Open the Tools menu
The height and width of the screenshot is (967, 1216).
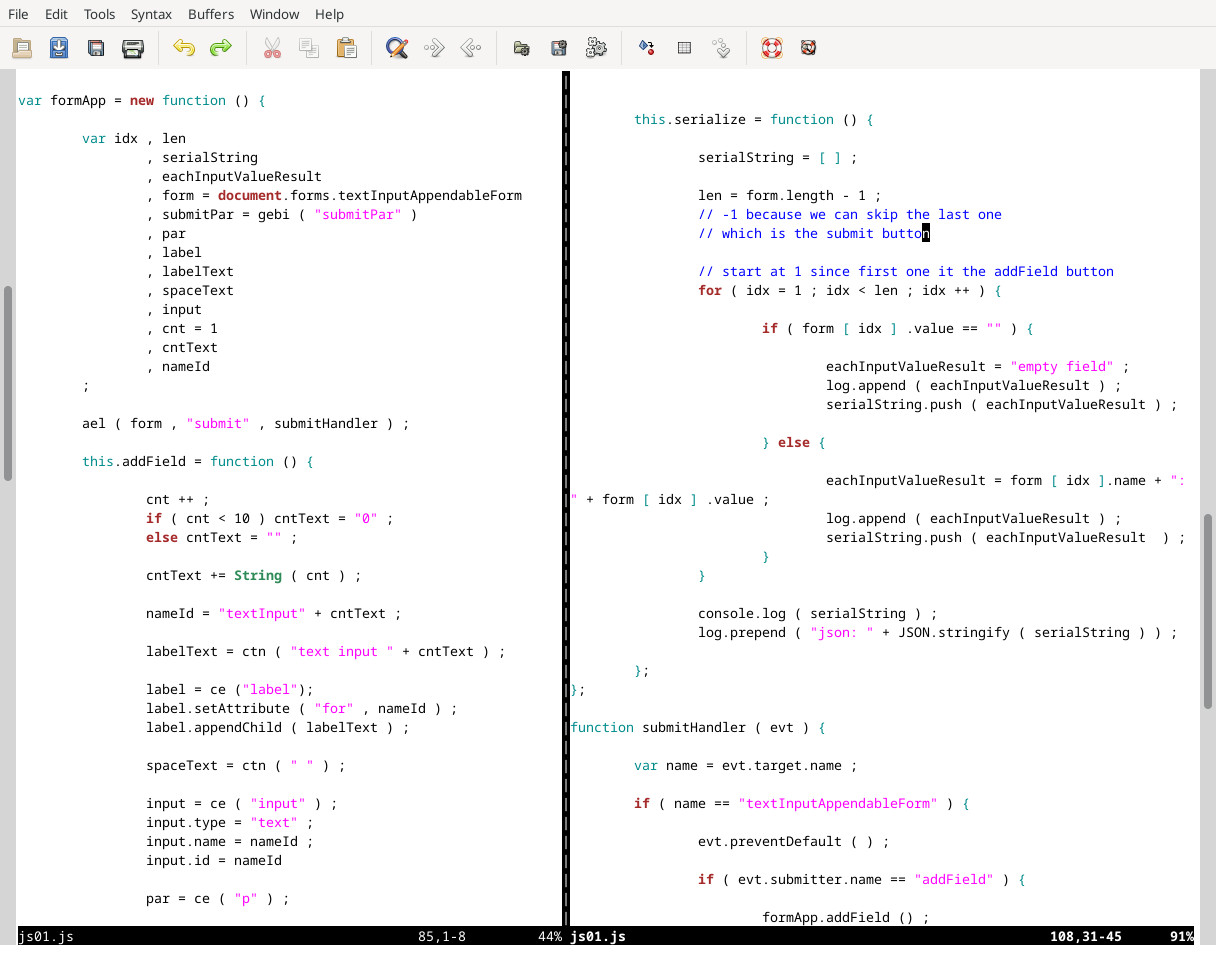[99, 14]
